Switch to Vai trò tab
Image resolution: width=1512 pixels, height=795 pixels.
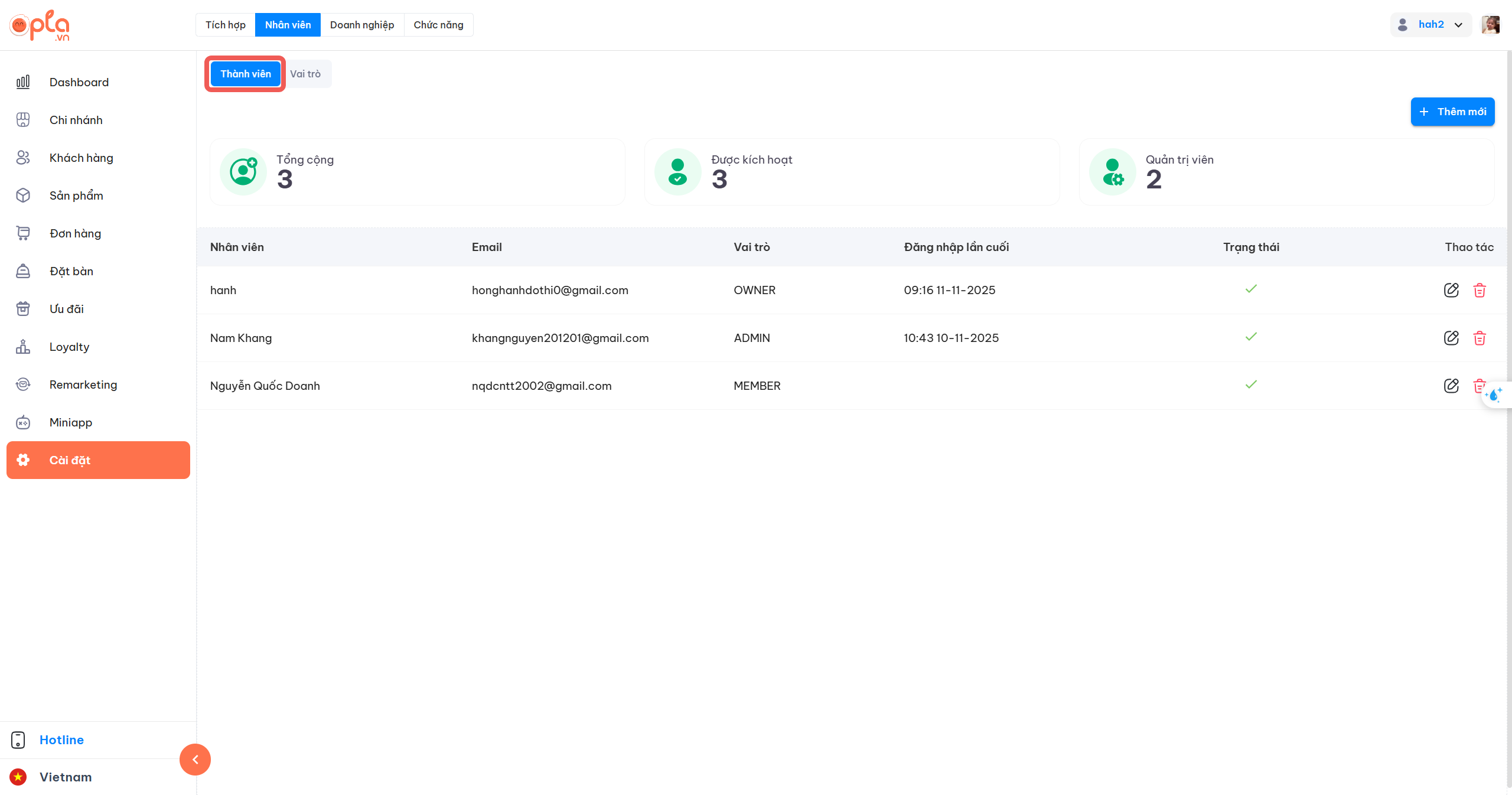[x=305, y=74]
